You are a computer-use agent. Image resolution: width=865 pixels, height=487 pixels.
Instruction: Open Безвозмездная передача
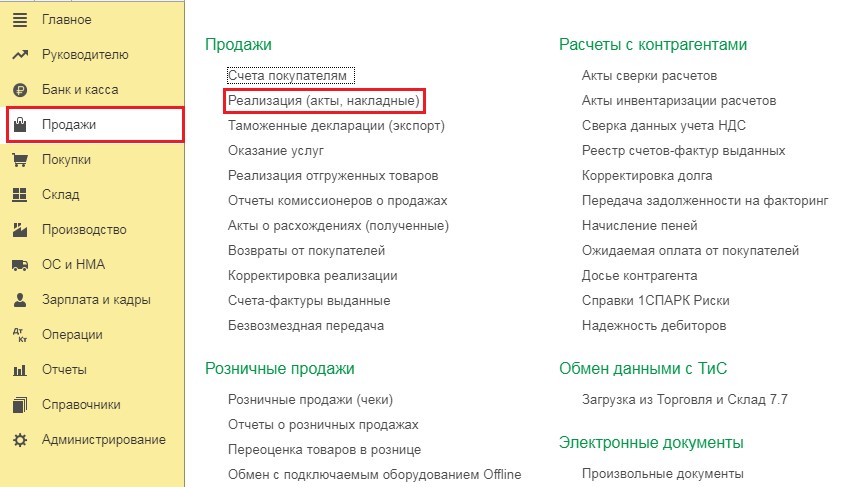tap(306, 325)
